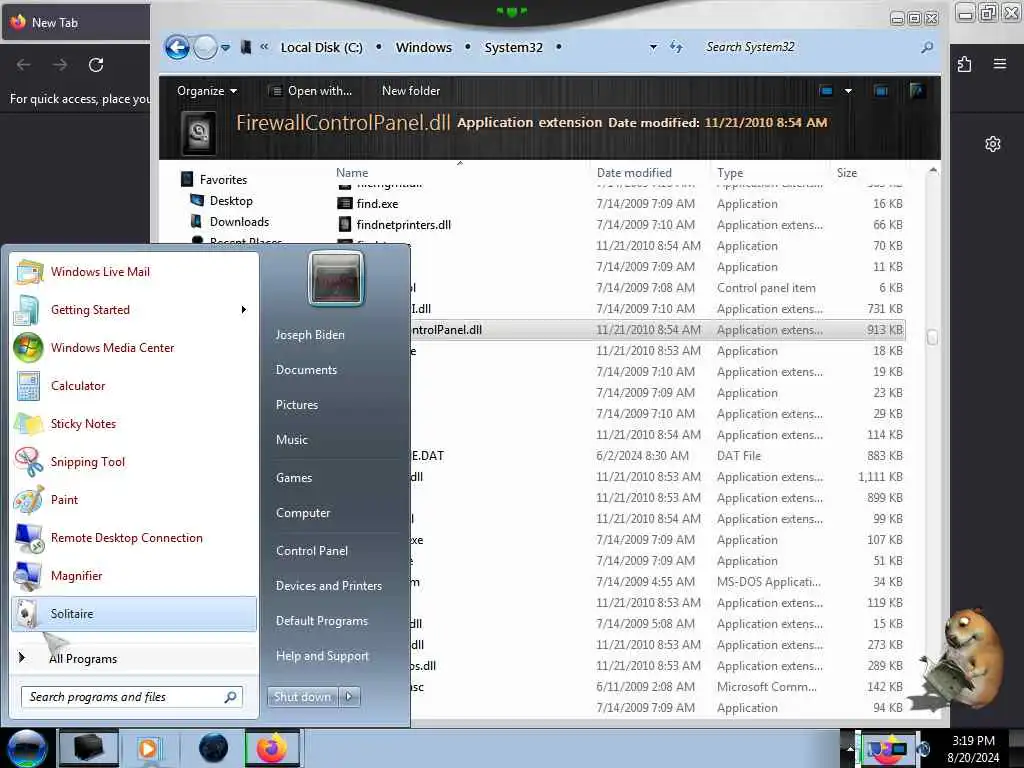Open Downloads in Favorites
The image size is (1024, 768).
239,222
